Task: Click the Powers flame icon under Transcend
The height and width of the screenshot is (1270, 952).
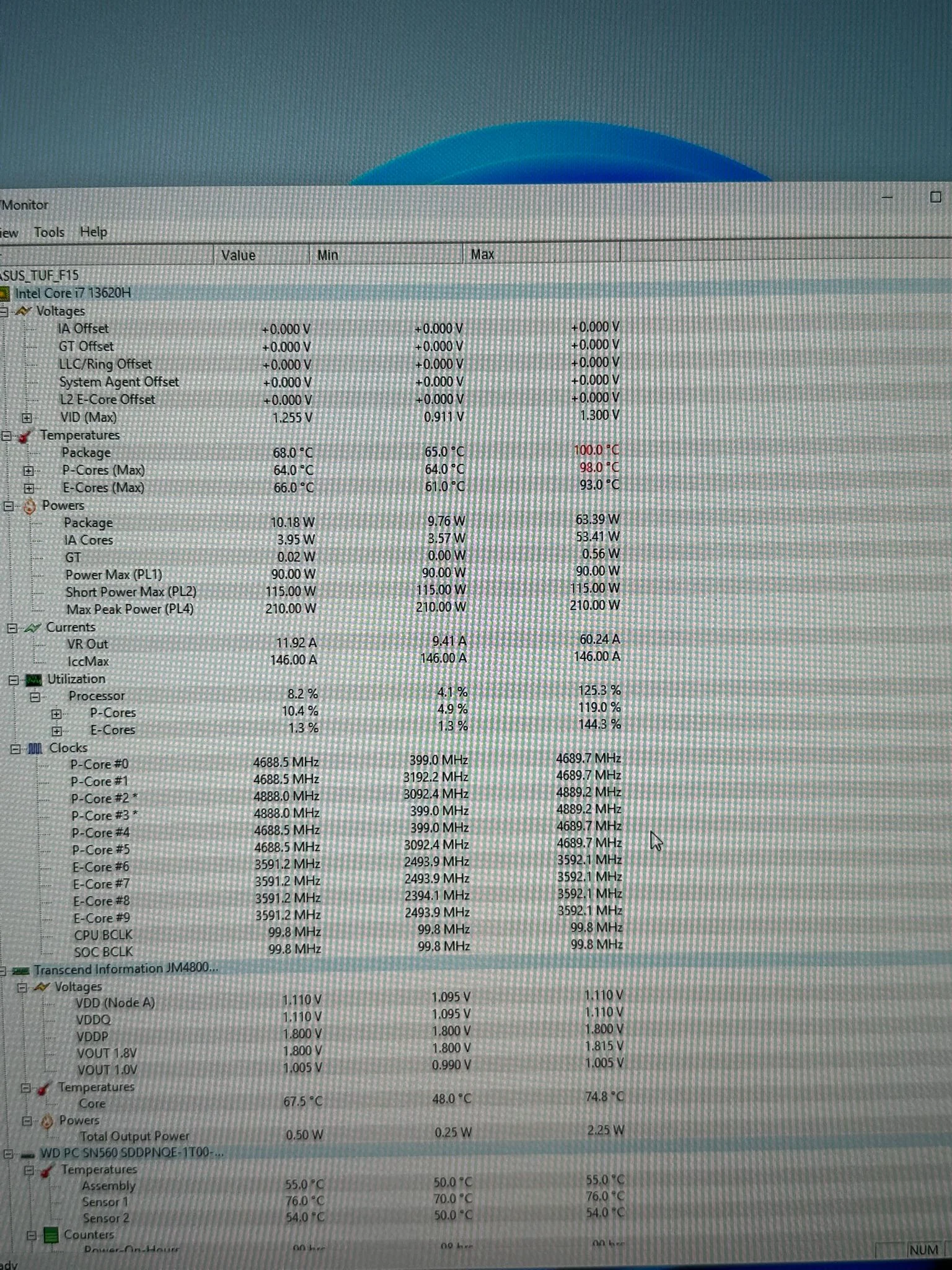Action: (47, 1121)
